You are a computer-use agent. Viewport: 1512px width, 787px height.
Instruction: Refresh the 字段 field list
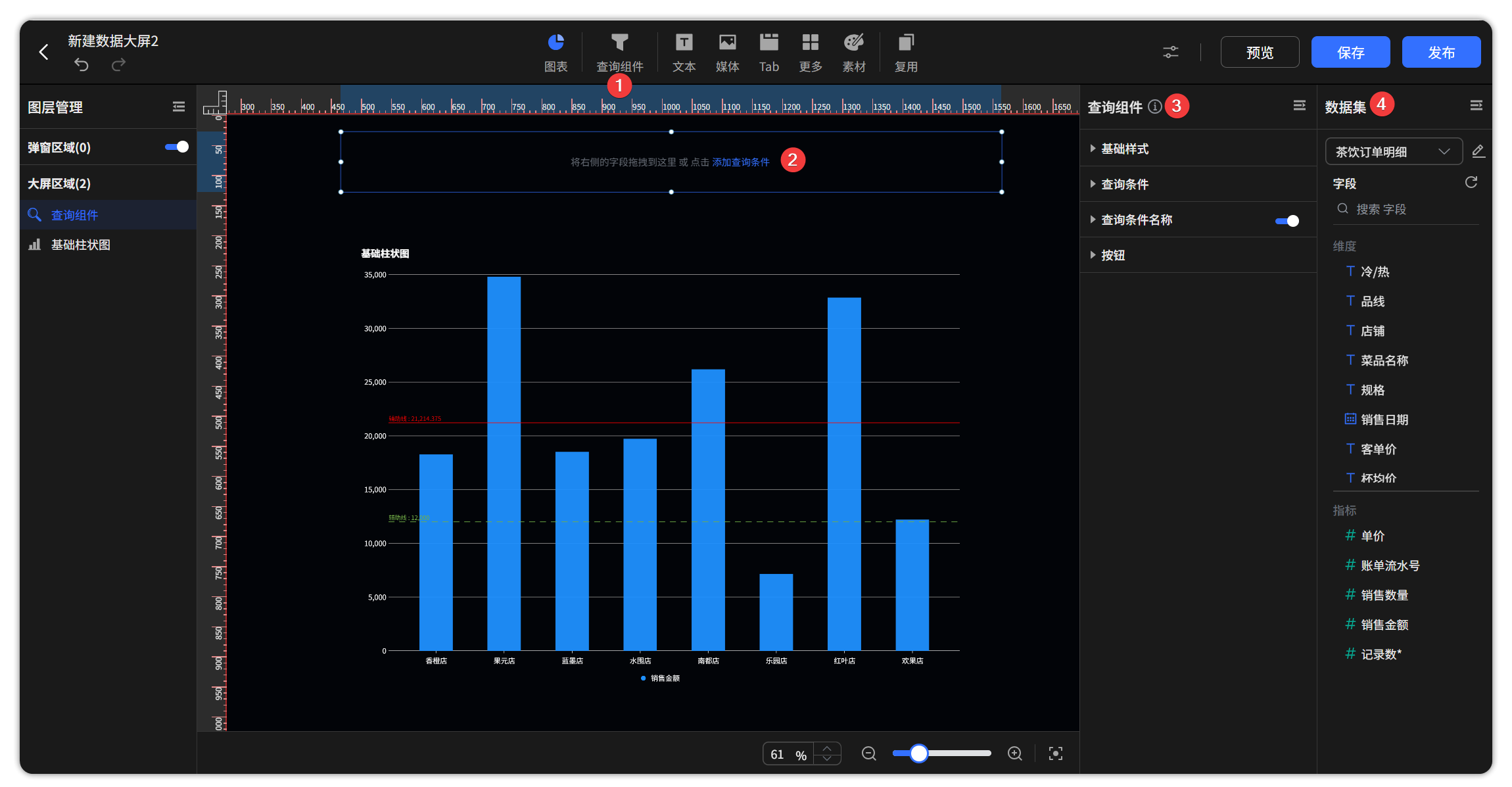coord(1471,182)
